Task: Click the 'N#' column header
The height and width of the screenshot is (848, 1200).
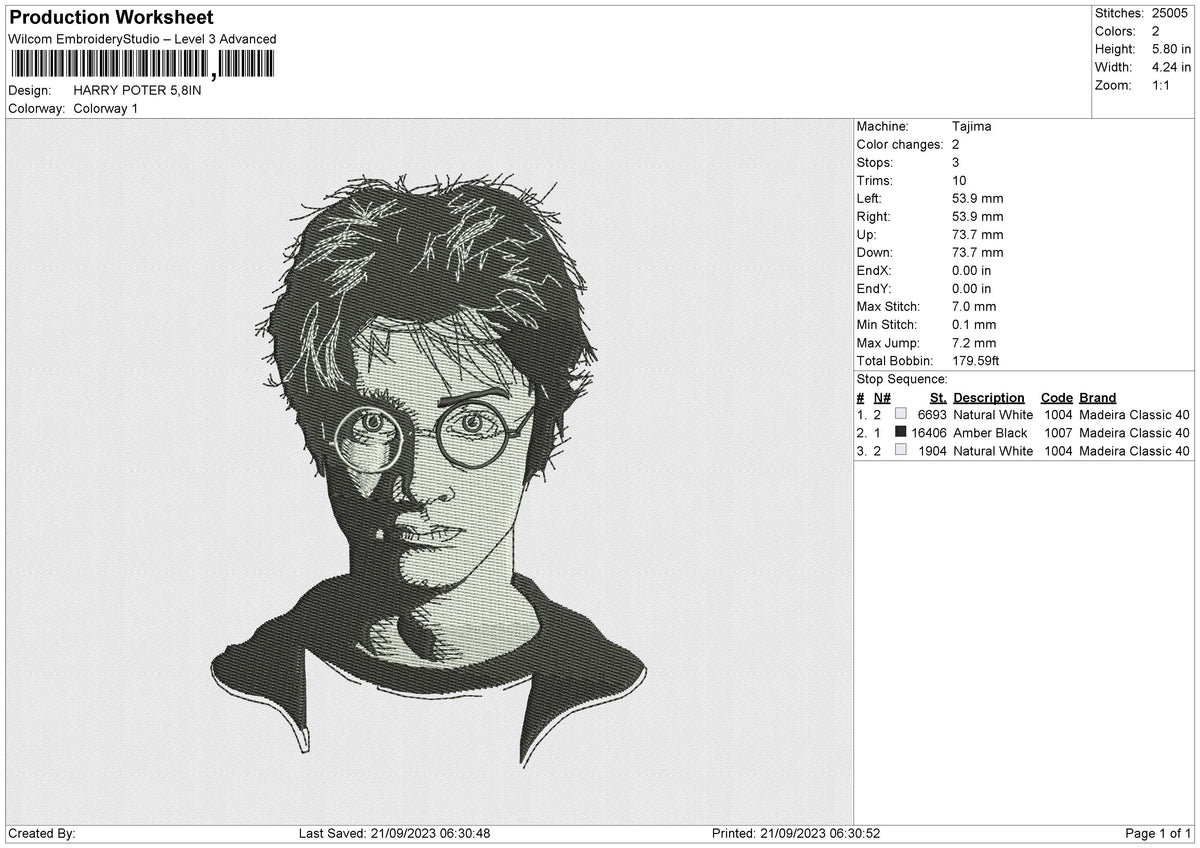Action: click(881, 398)
